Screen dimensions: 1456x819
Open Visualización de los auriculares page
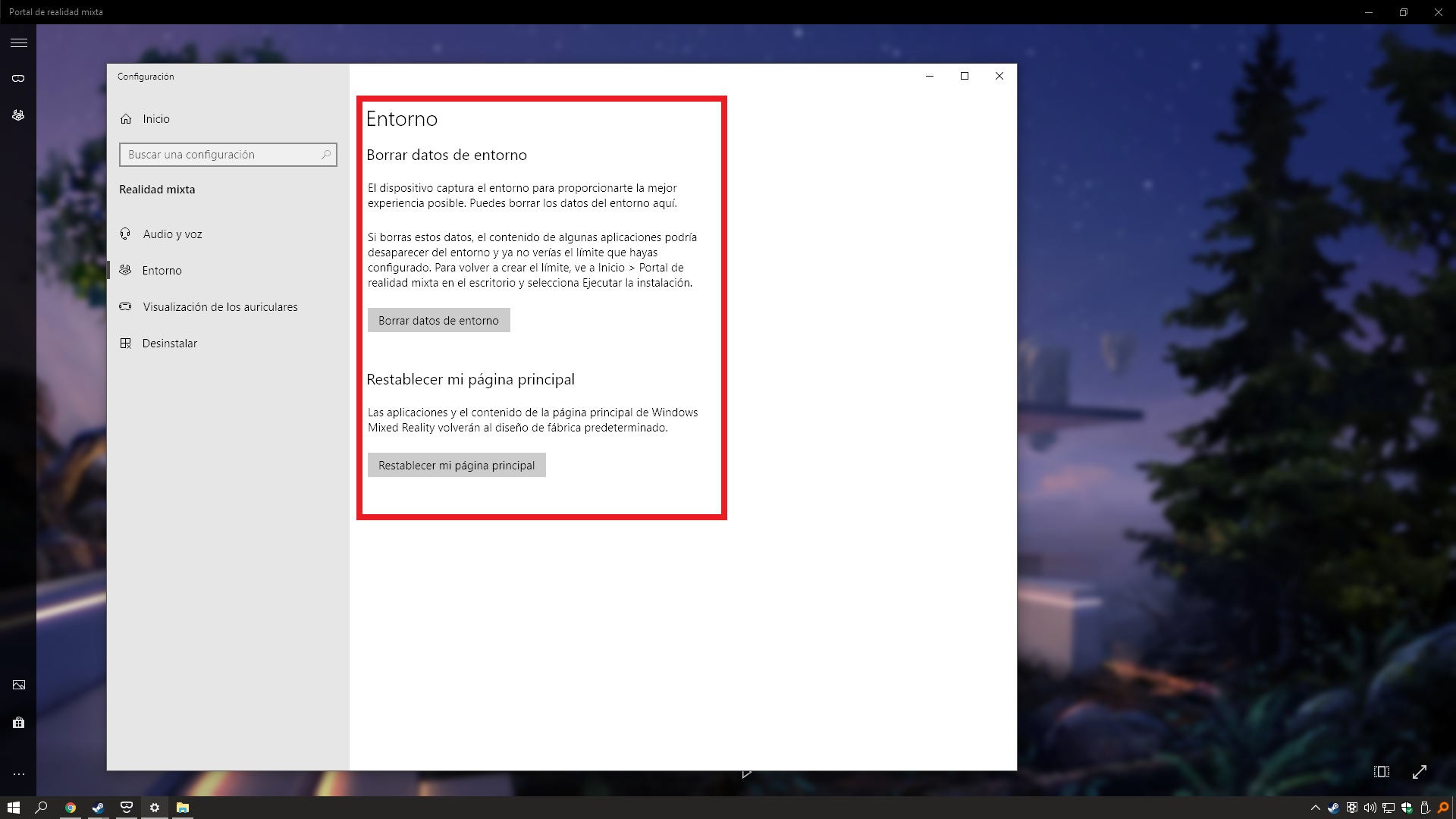[x=219, y=307]
